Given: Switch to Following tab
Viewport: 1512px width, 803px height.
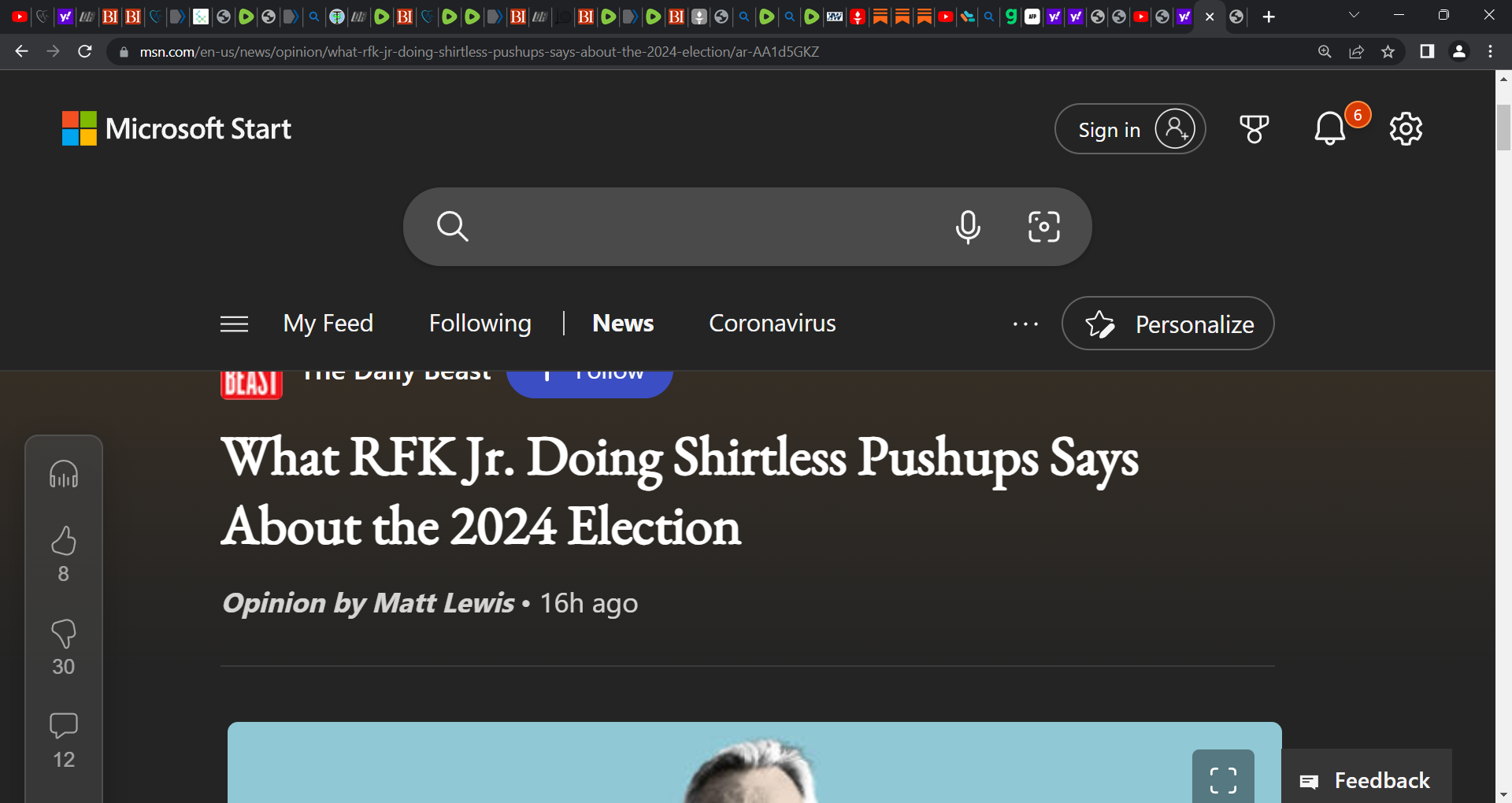Looking at the screenshot, I should [x=480, y=324].
